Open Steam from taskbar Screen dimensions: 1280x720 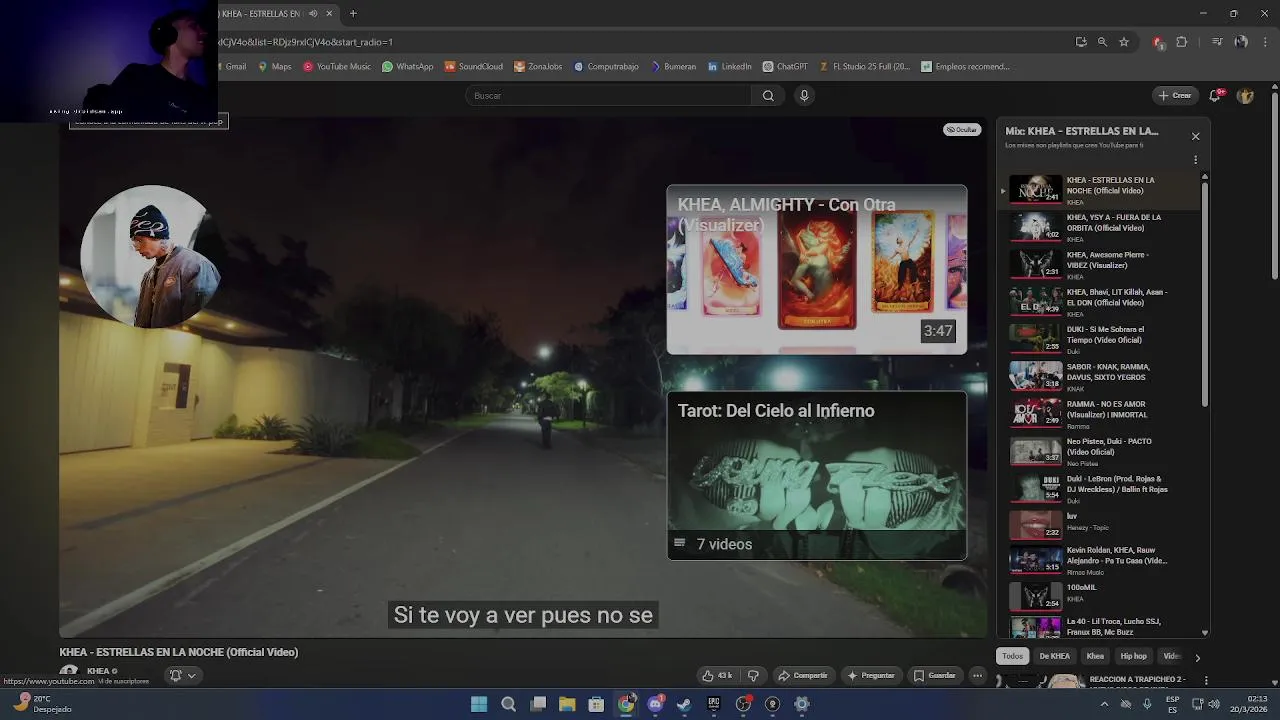[684, 704]
